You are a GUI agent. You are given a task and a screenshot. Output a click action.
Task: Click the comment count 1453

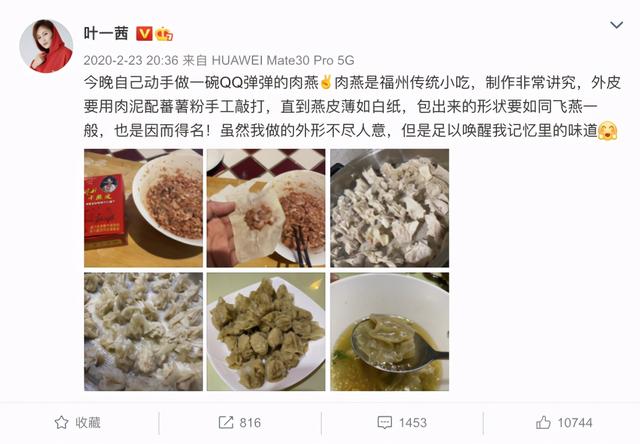click(413, 422)
